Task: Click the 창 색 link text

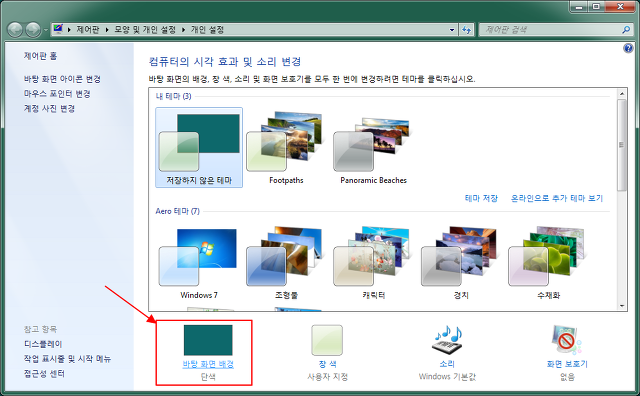Action: point(327,364)
